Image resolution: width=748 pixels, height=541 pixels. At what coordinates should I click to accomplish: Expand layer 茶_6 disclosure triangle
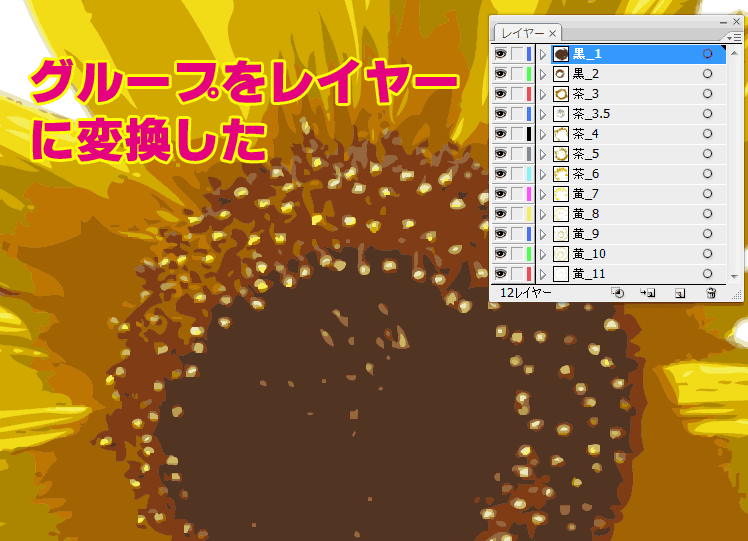click(x=543, y=175)
